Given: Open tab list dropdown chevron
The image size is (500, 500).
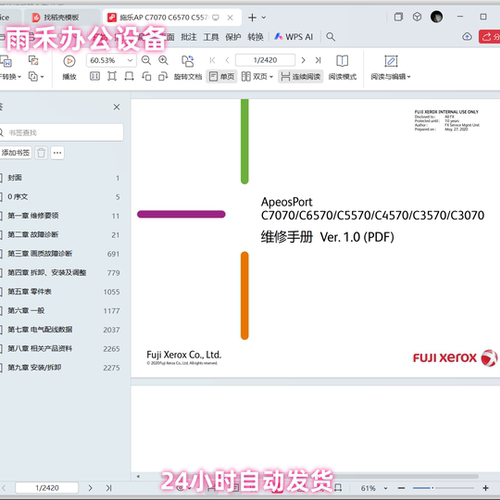Looking at the screenshot, I should [264, 17].
